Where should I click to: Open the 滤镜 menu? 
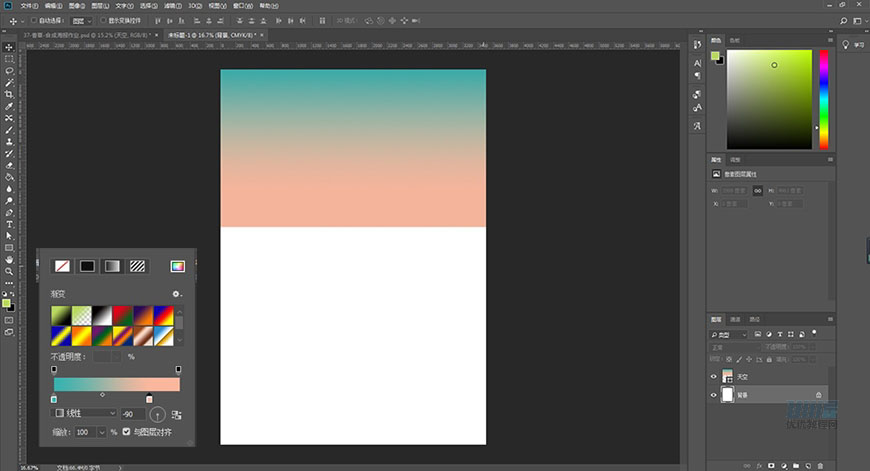[x=166, y=5]
